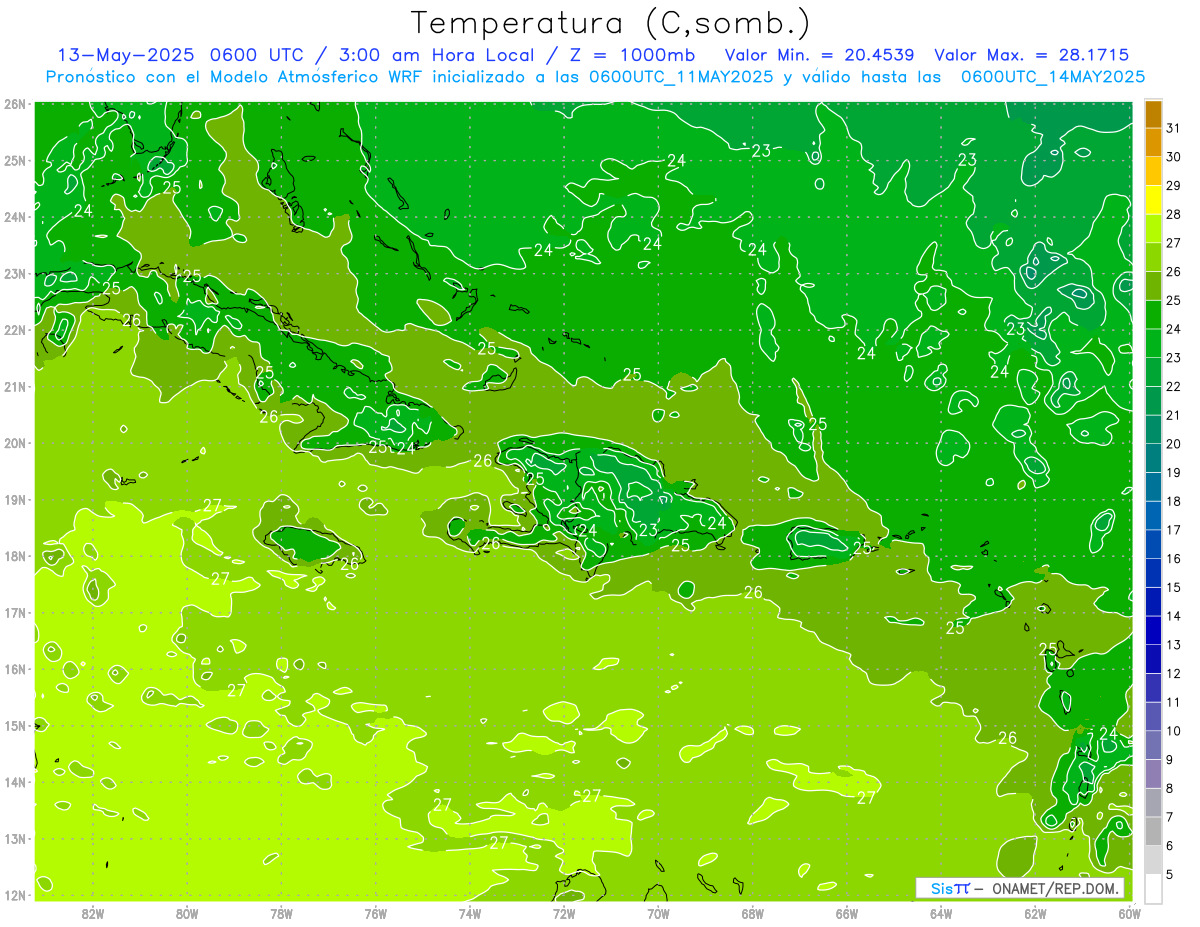Click the "0600UTC_11MAY2025" initialization time

pos(681,76)
